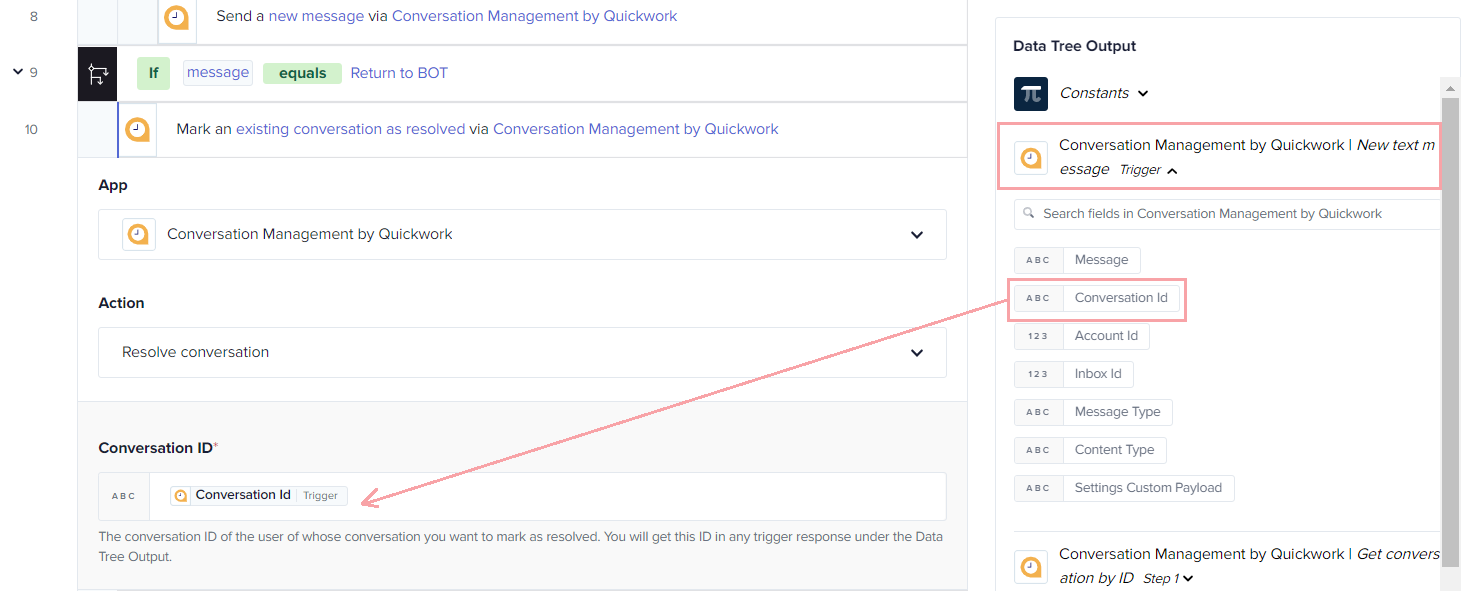
Task: Click the Conversation Management icon in step 10
Action: 137,130
